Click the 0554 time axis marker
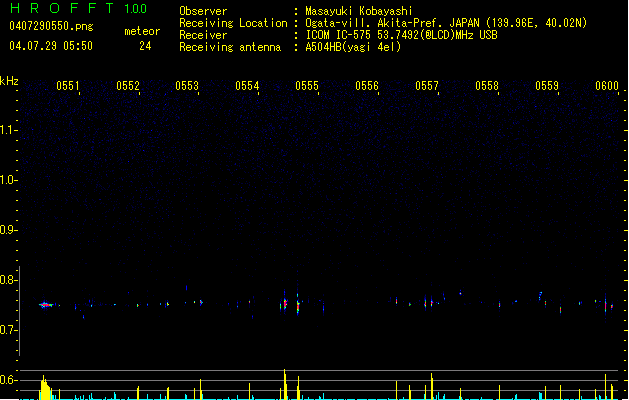Screen dimensions: 629x400 [x=247, y=86]
